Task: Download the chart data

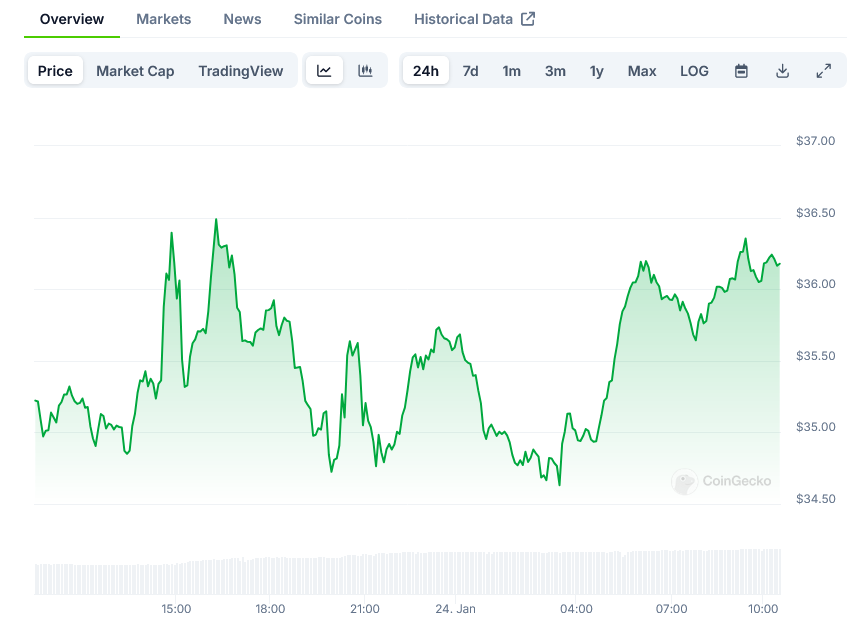Action: (x=782, y=71)
